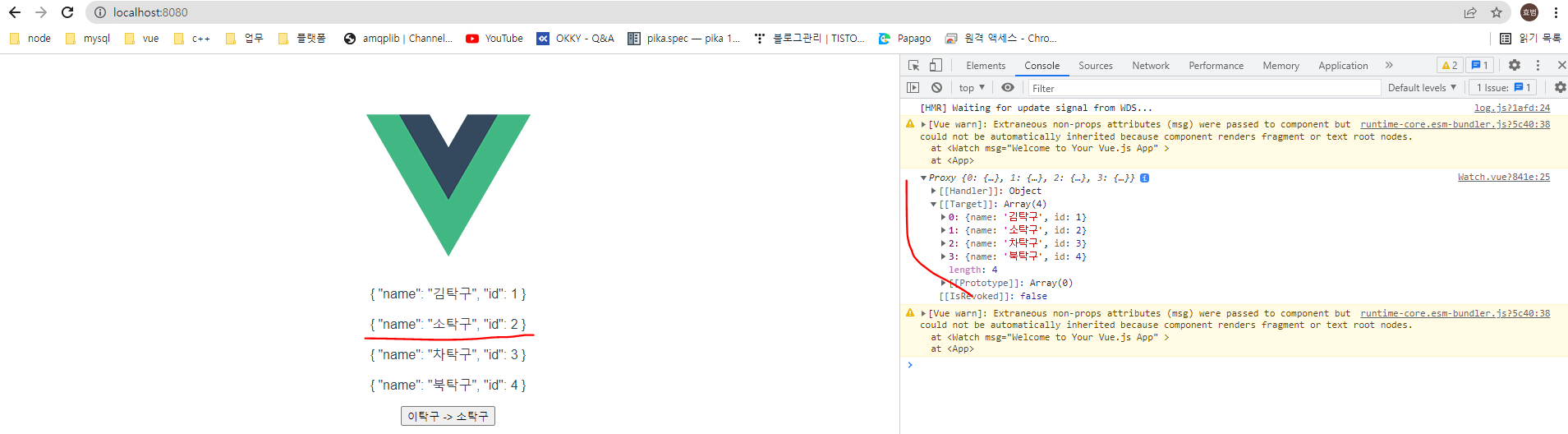
Task: Switch to the Memory tab
Action: point(1281,66)
